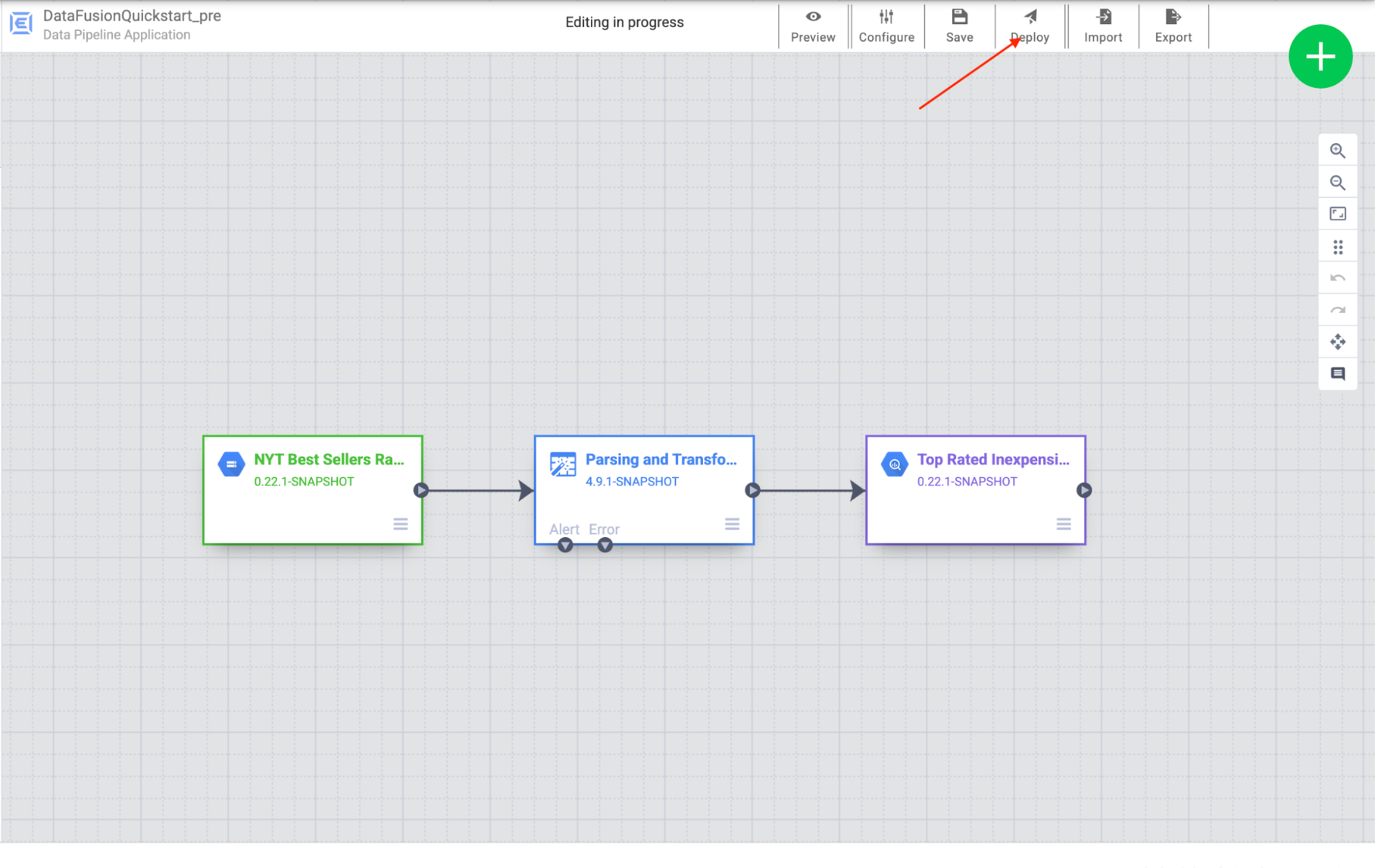This screenshot has height=868, width=1375.
Task: Click the Preview eye button
Action: pyautogui.click(x=813, y=26)
